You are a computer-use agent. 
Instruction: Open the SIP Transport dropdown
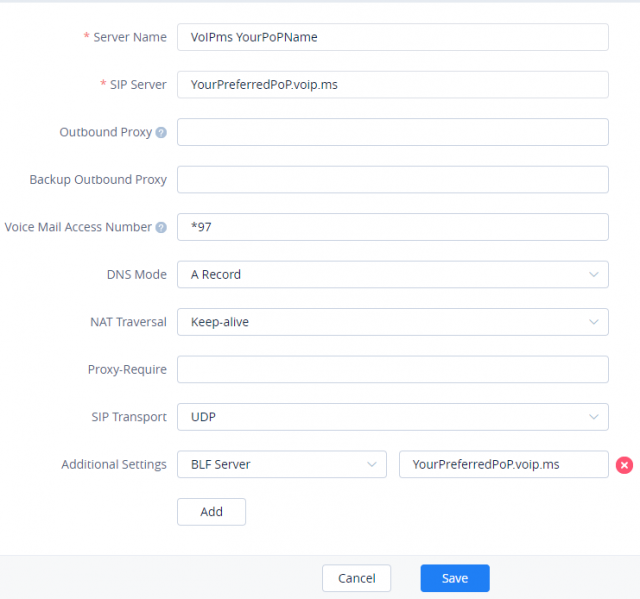click(393, 417)
